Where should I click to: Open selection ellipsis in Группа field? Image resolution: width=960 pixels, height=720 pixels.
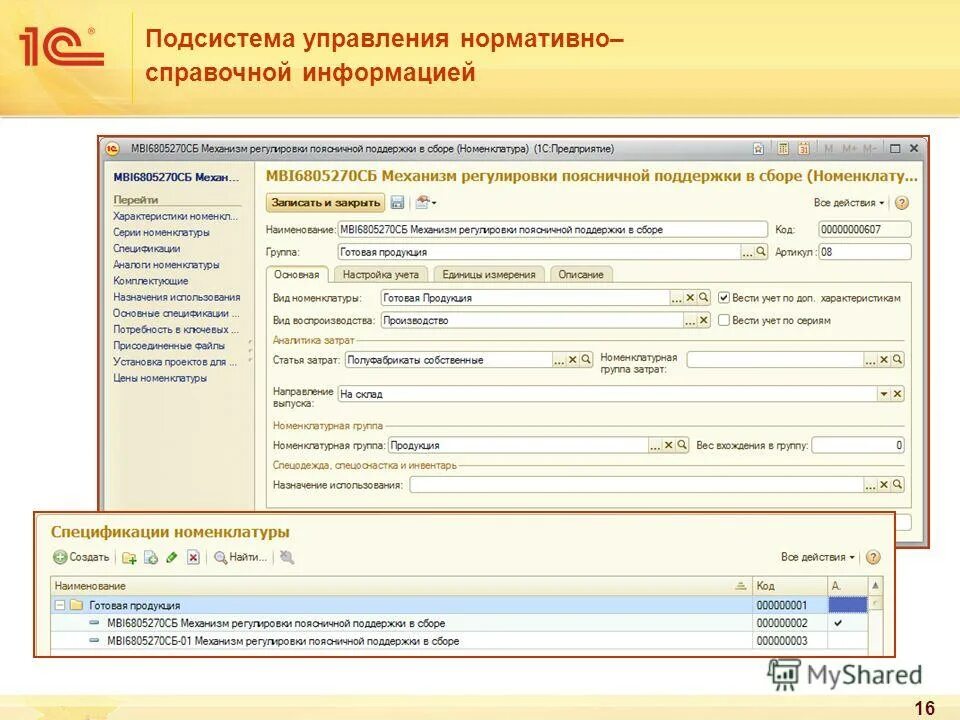(x=747, y=252)
